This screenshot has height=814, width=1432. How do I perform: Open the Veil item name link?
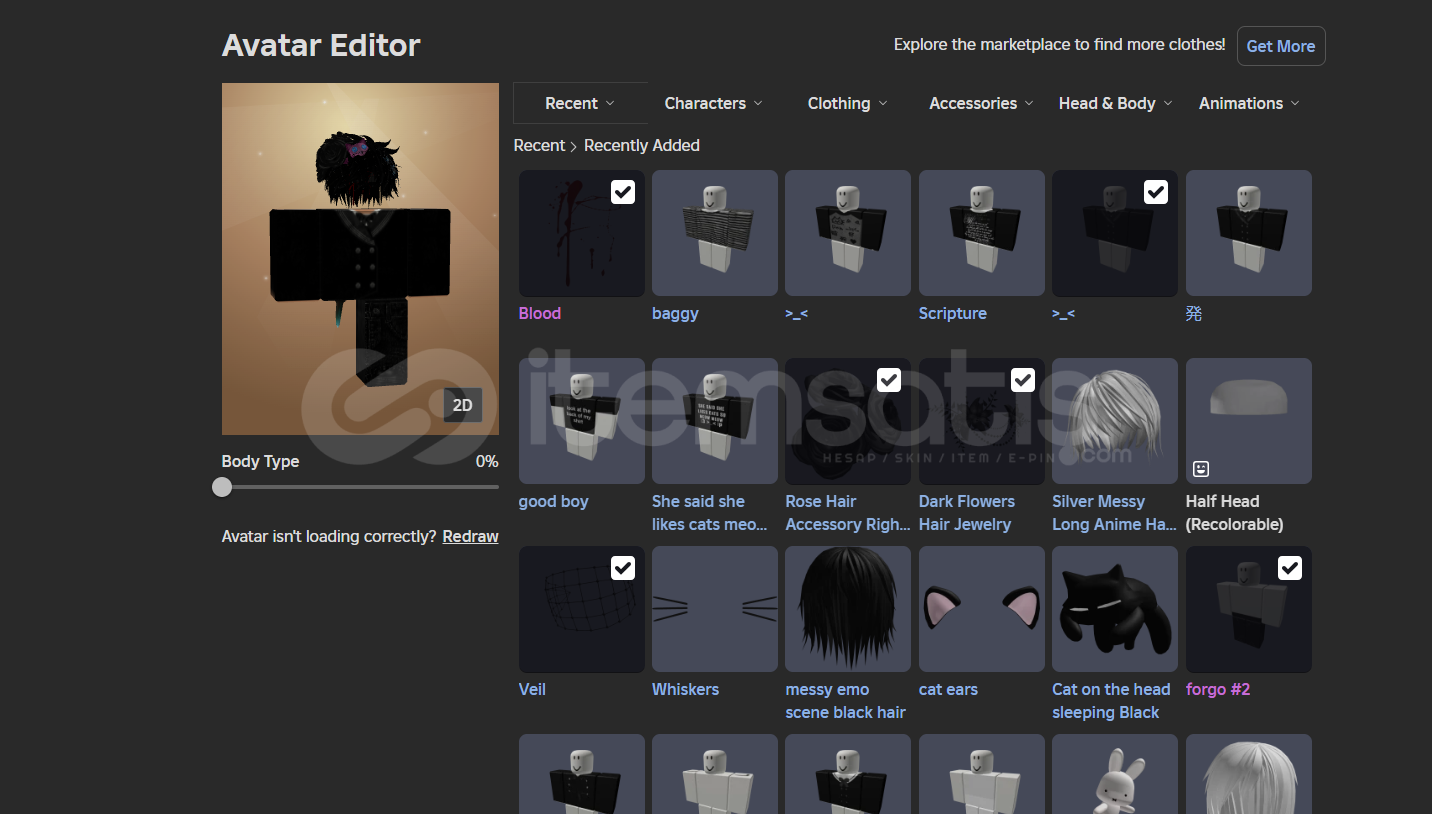pos(532,689)
